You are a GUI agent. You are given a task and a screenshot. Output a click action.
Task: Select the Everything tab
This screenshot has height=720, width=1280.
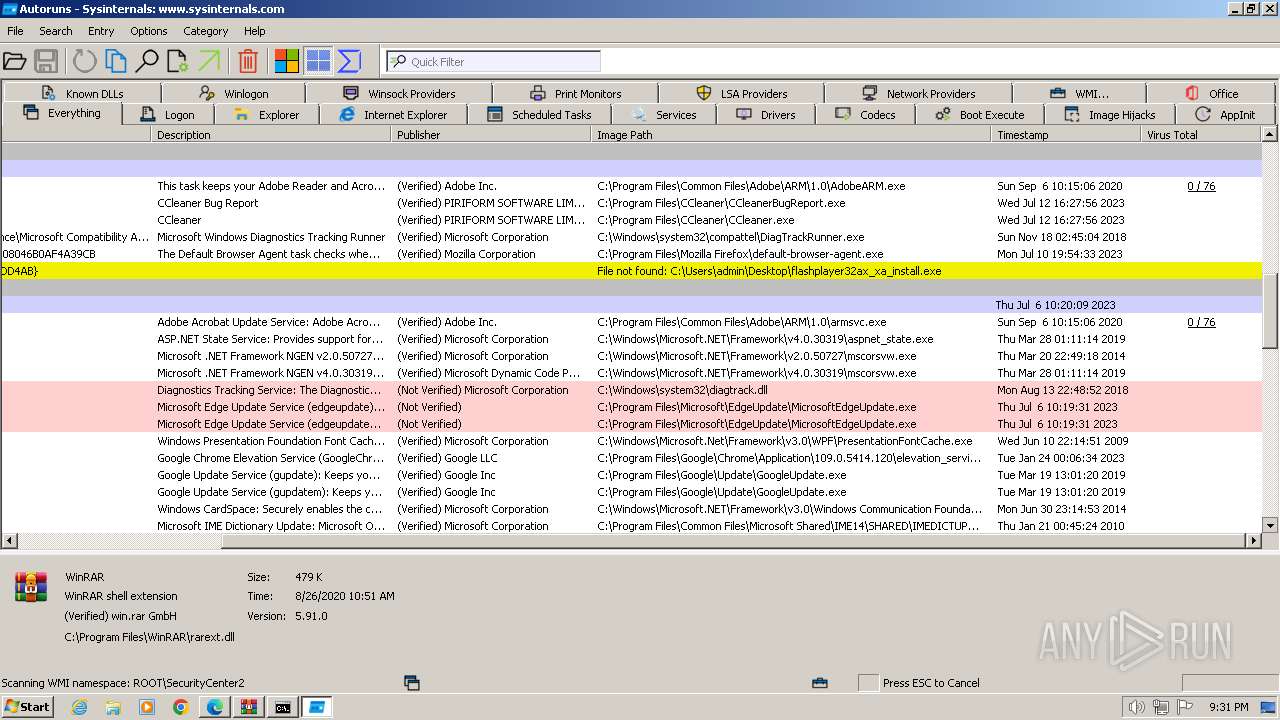(62, 114)
